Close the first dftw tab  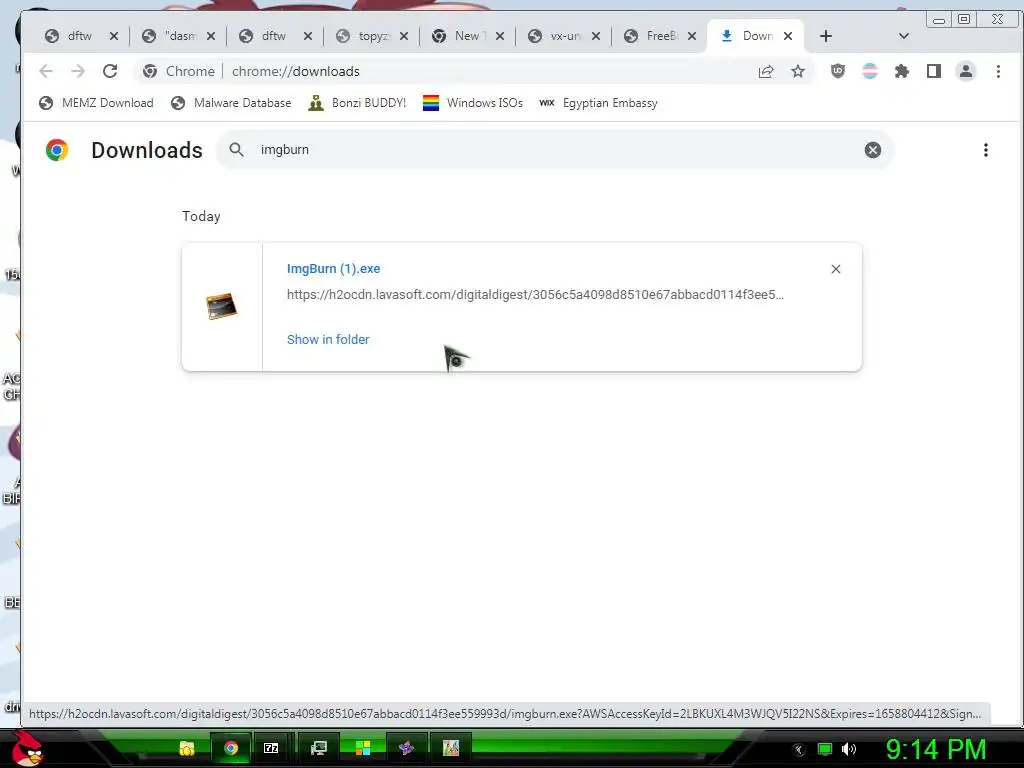114,37
